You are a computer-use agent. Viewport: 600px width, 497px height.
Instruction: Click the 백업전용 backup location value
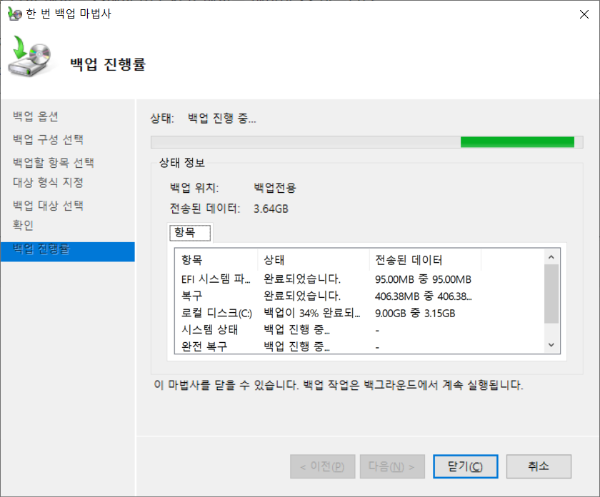pyautogui.click(x=275, y=187)
